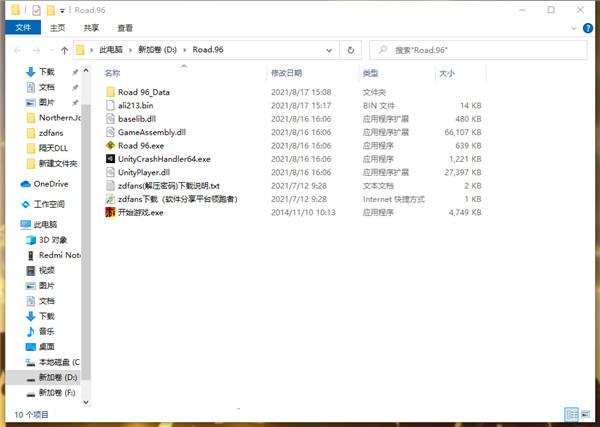Select the UnityCrashHandler64.exe icon
This screenshot has width=600, height=427.
[x=111, y=159]
